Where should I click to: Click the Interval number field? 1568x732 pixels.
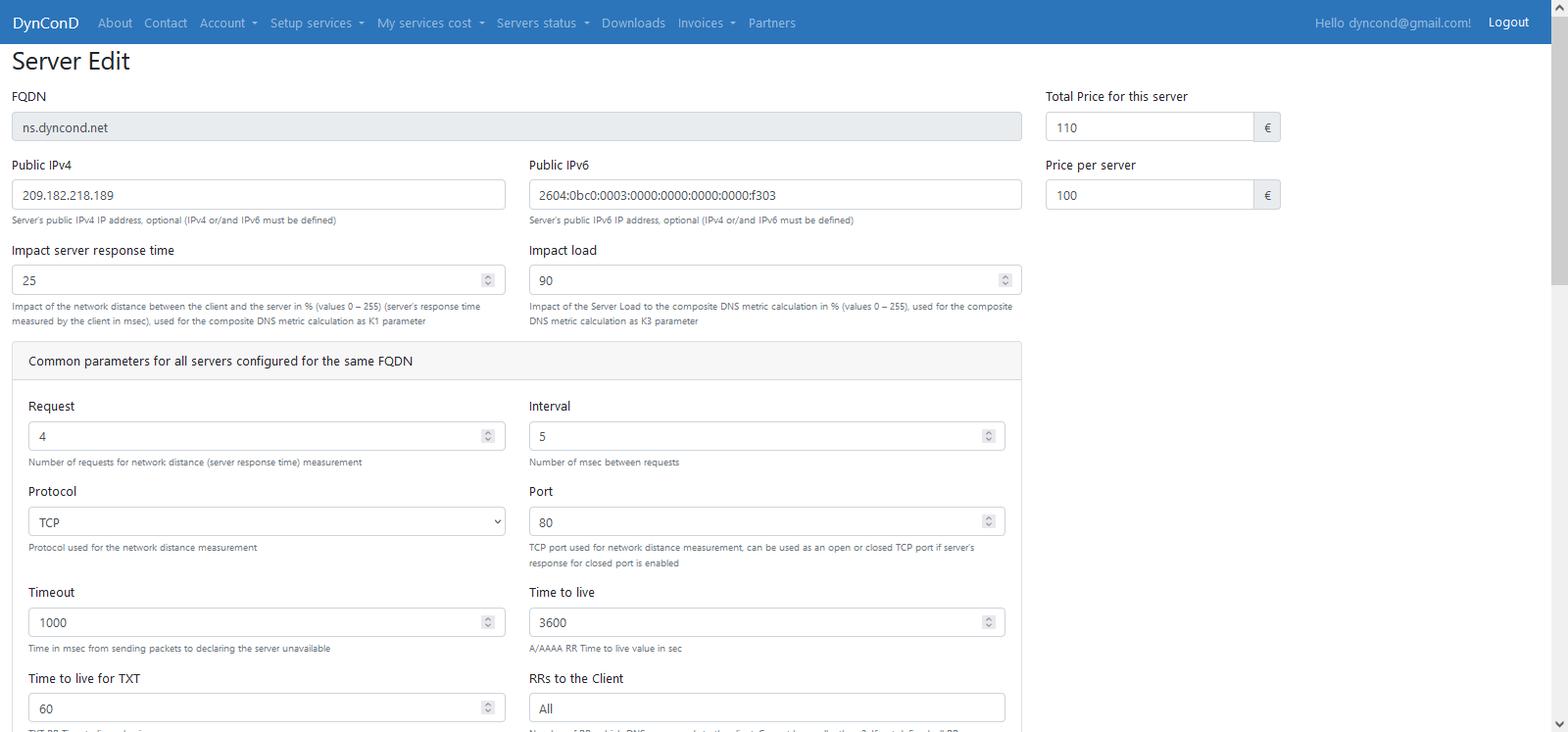click(x=767, y=436)
